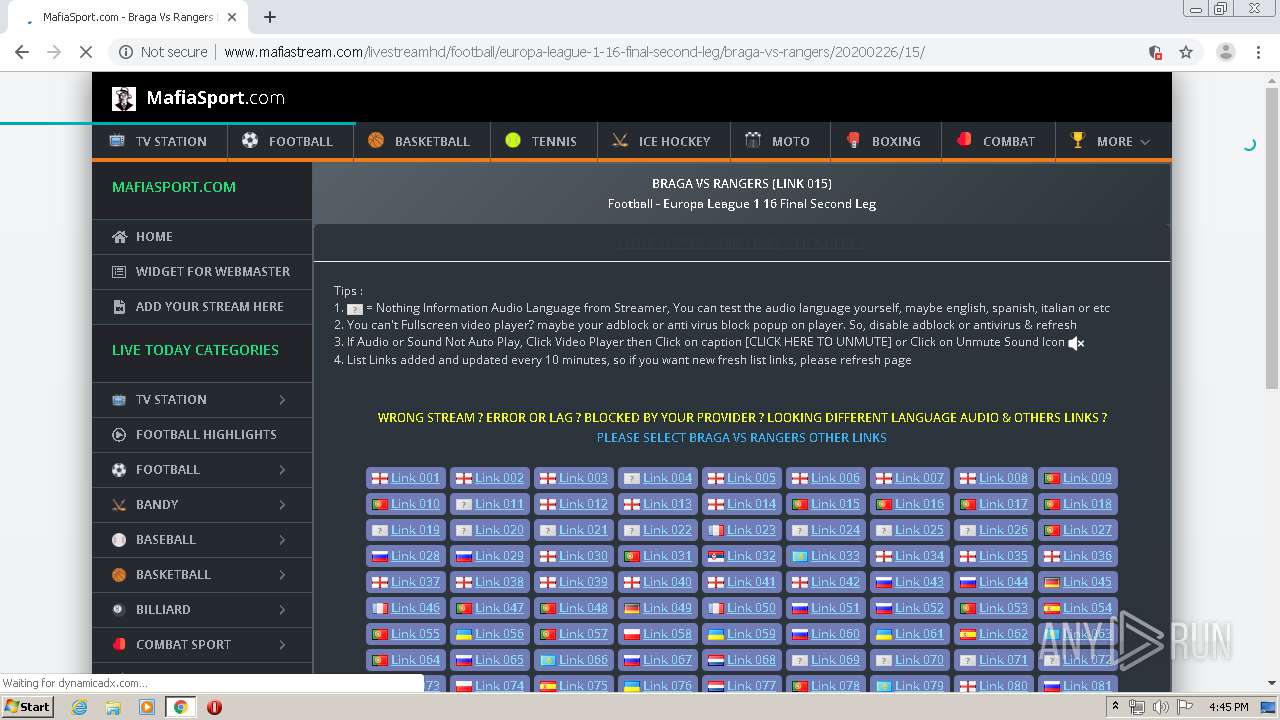Open Internet Explorer from taskbar

click(x=80, y=707)
